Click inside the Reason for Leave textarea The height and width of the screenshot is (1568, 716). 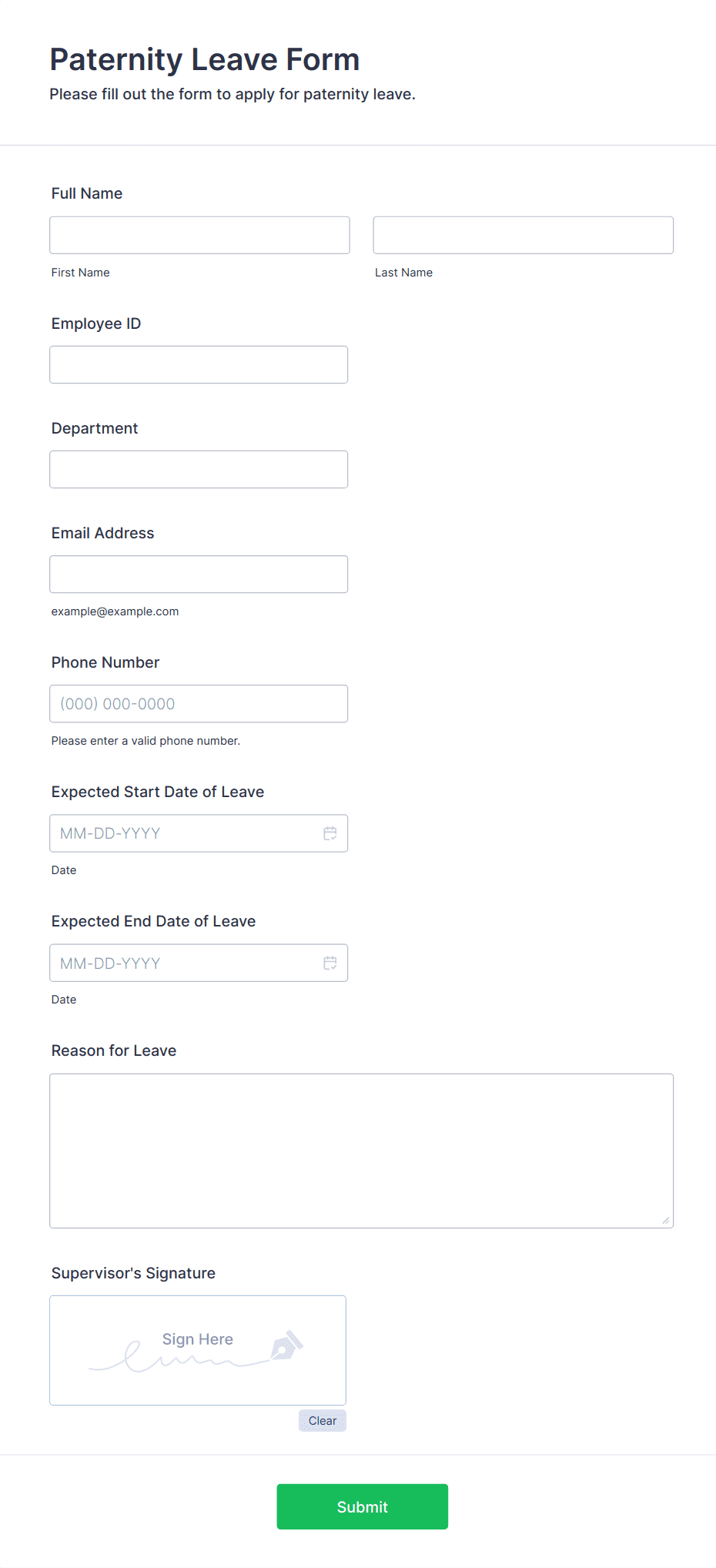coord(361,1150)
